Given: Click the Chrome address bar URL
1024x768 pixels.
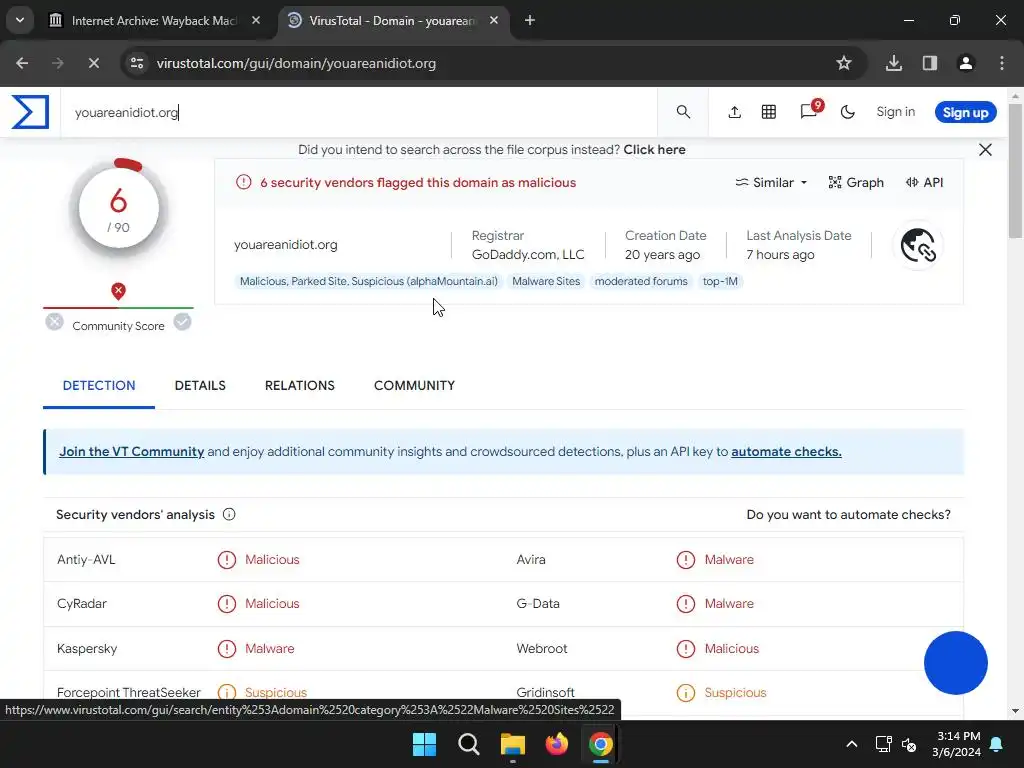Looking at the screenshot, I should click(296, 63).
